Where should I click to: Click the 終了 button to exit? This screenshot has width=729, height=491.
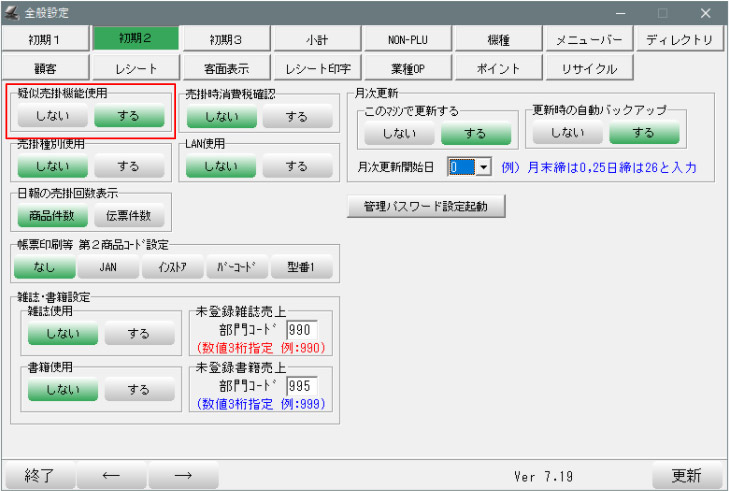pyautogui.click(x=40, y=476)
